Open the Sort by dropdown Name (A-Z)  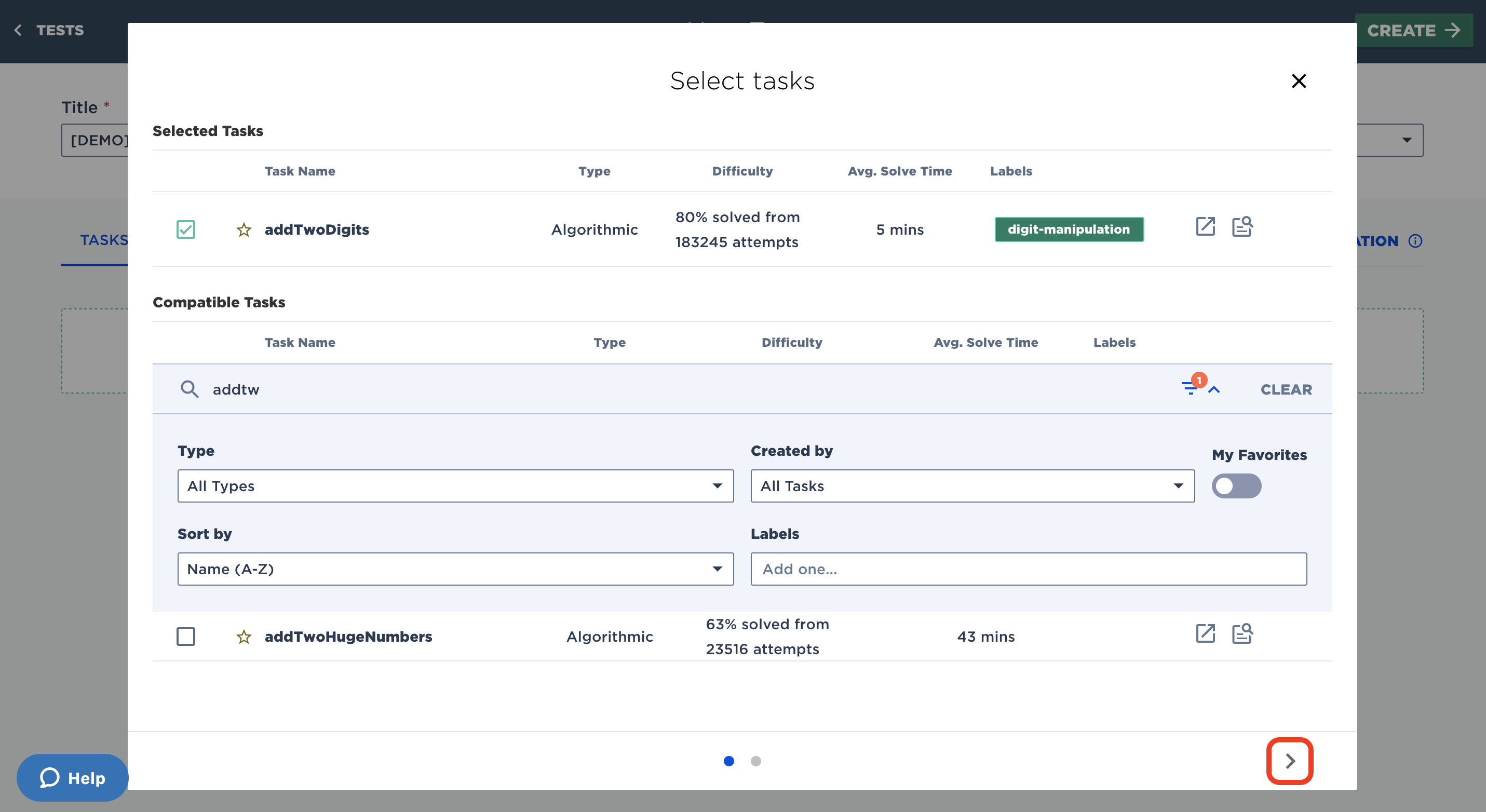(x=455, y=569)
